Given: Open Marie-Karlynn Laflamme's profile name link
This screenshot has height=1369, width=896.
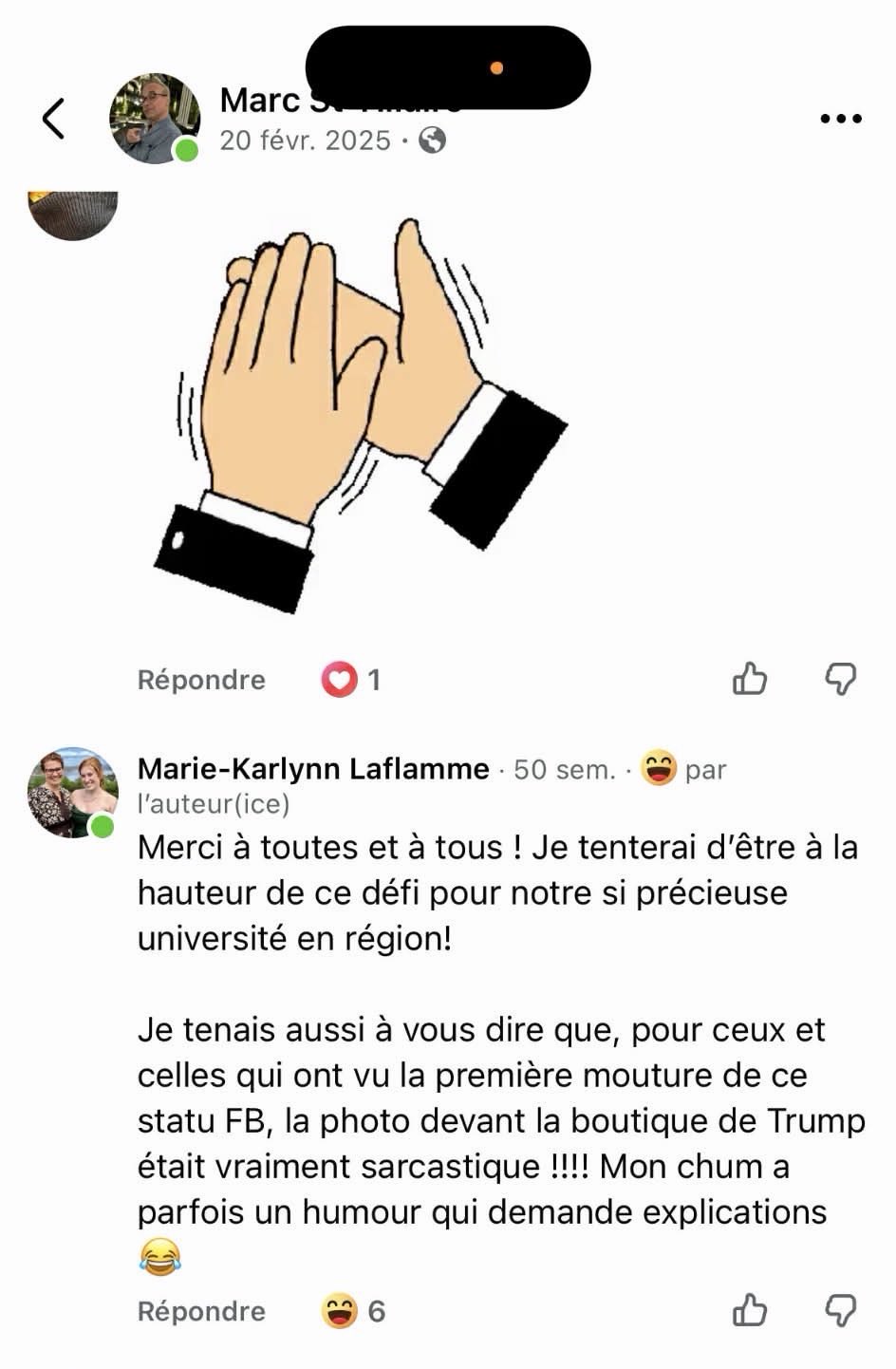Looking at the screenshot, I should coord(313,769).
